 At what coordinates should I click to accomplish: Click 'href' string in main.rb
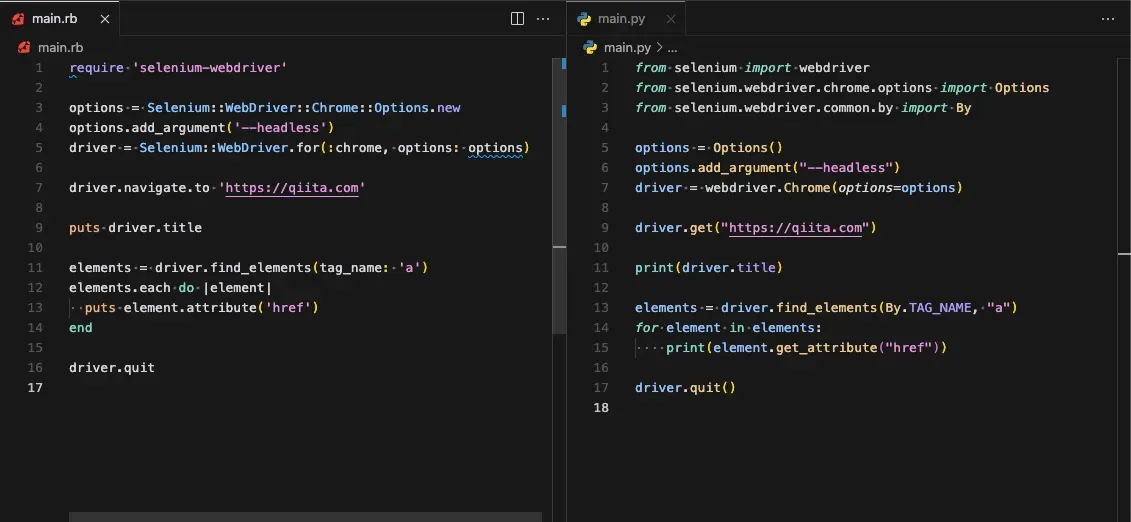289,308
